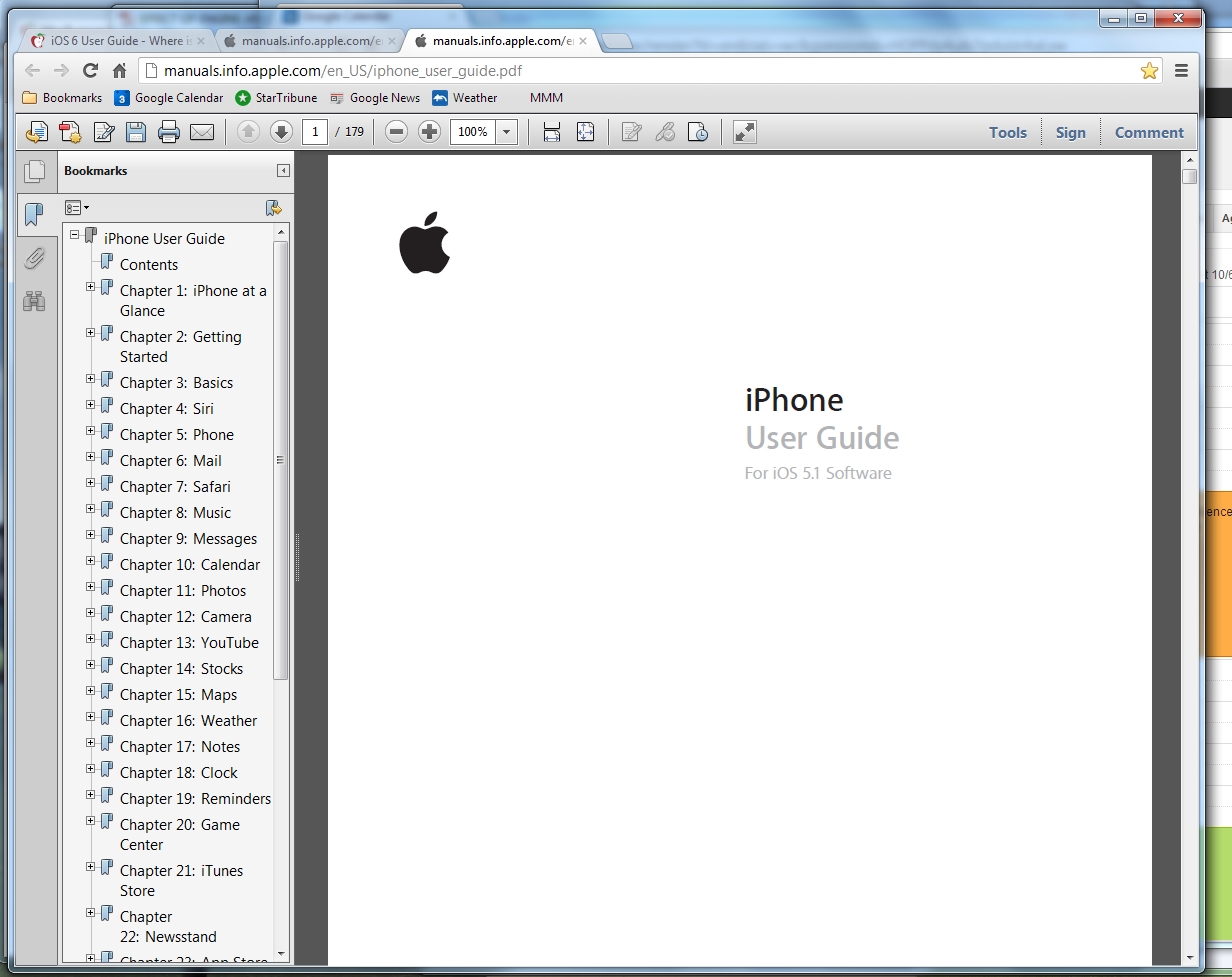The width and height of the screenshot is (1232, 977).
Task: Click the address bar URL
Action: tap(342, 71)
